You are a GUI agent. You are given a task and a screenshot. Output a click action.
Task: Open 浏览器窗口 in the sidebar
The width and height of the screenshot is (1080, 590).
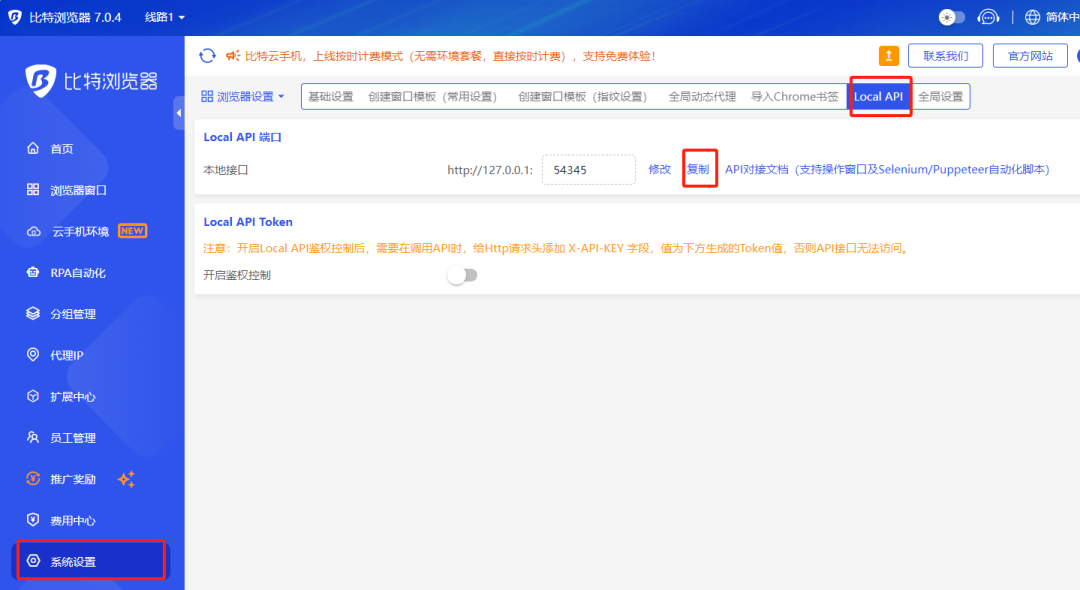(79, 190)
